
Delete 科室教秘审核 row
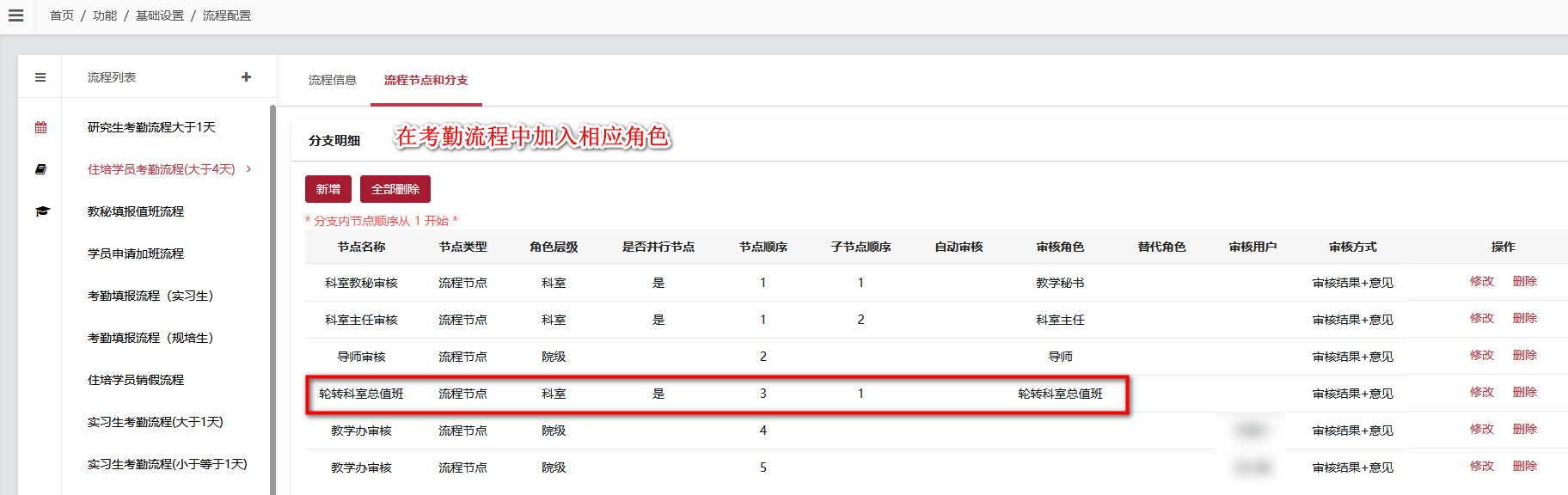tap(1525, 281)
